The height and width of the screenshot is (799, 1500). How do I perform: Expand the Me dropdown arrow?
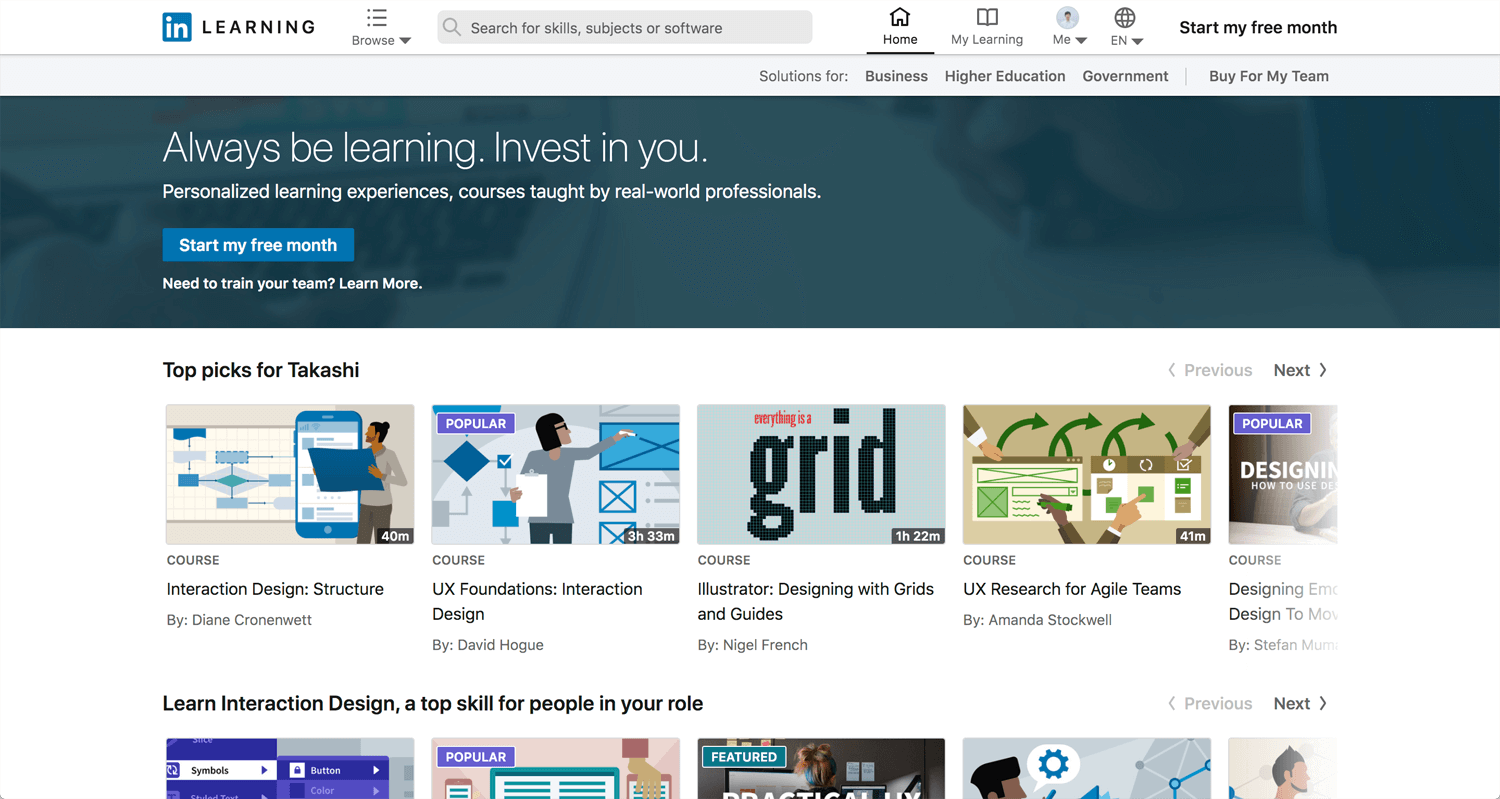[1082, 41]
